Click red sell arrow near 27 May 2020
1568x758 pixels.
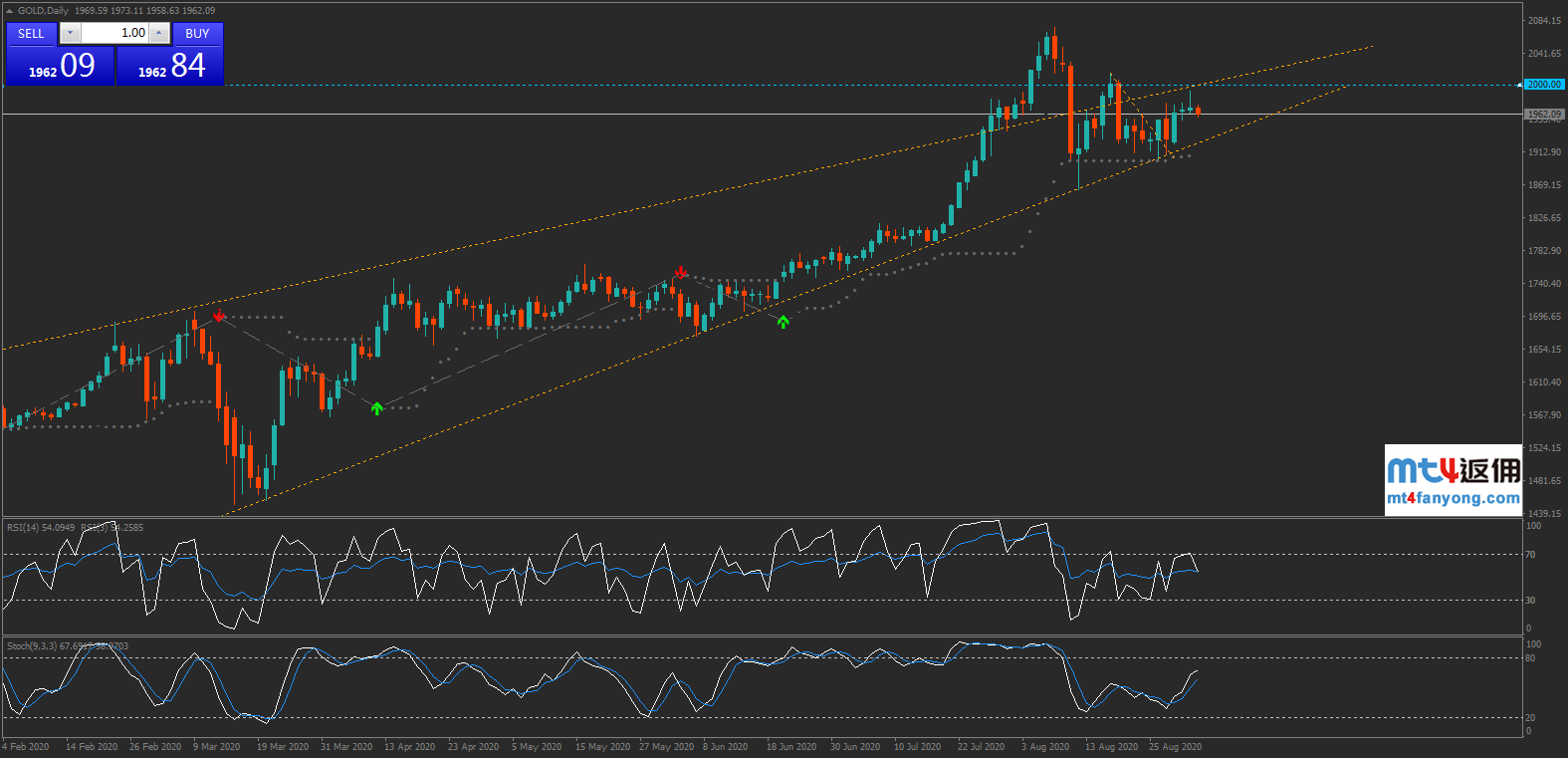681,272
